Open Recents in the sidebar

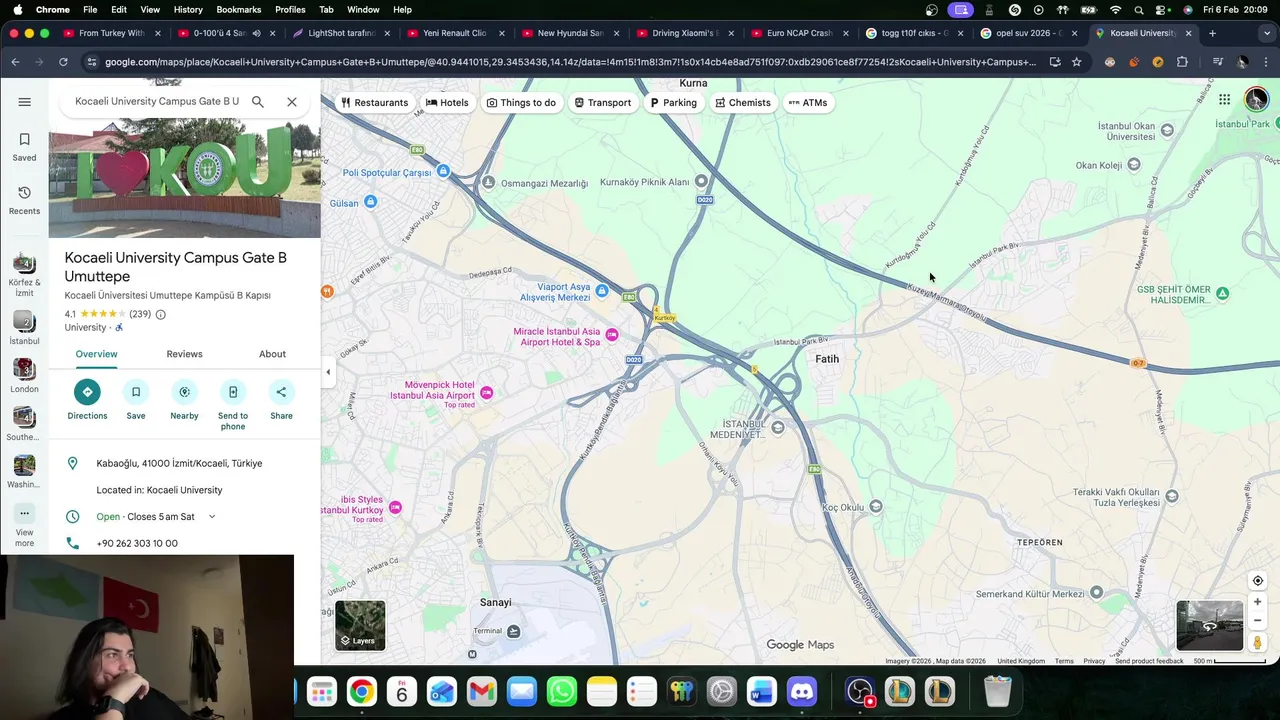pos(25,199)
